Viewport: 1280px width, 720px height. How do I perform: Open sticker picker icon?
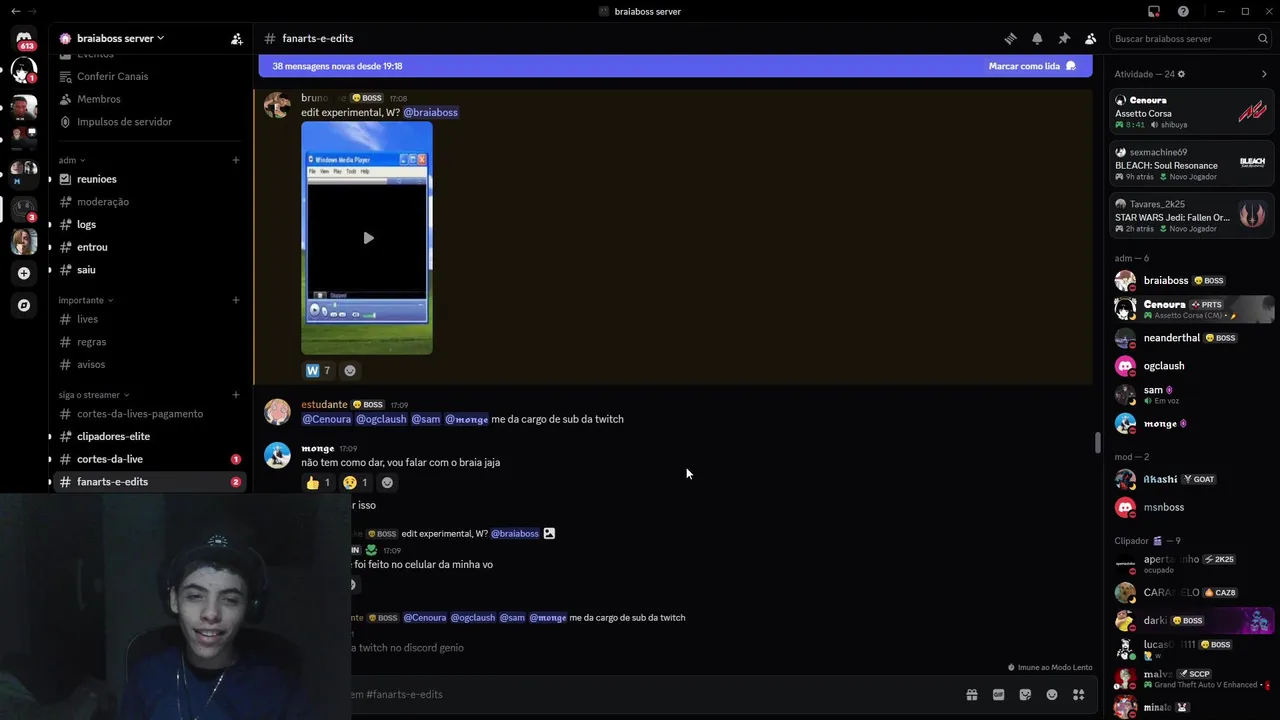(1025, 694)
